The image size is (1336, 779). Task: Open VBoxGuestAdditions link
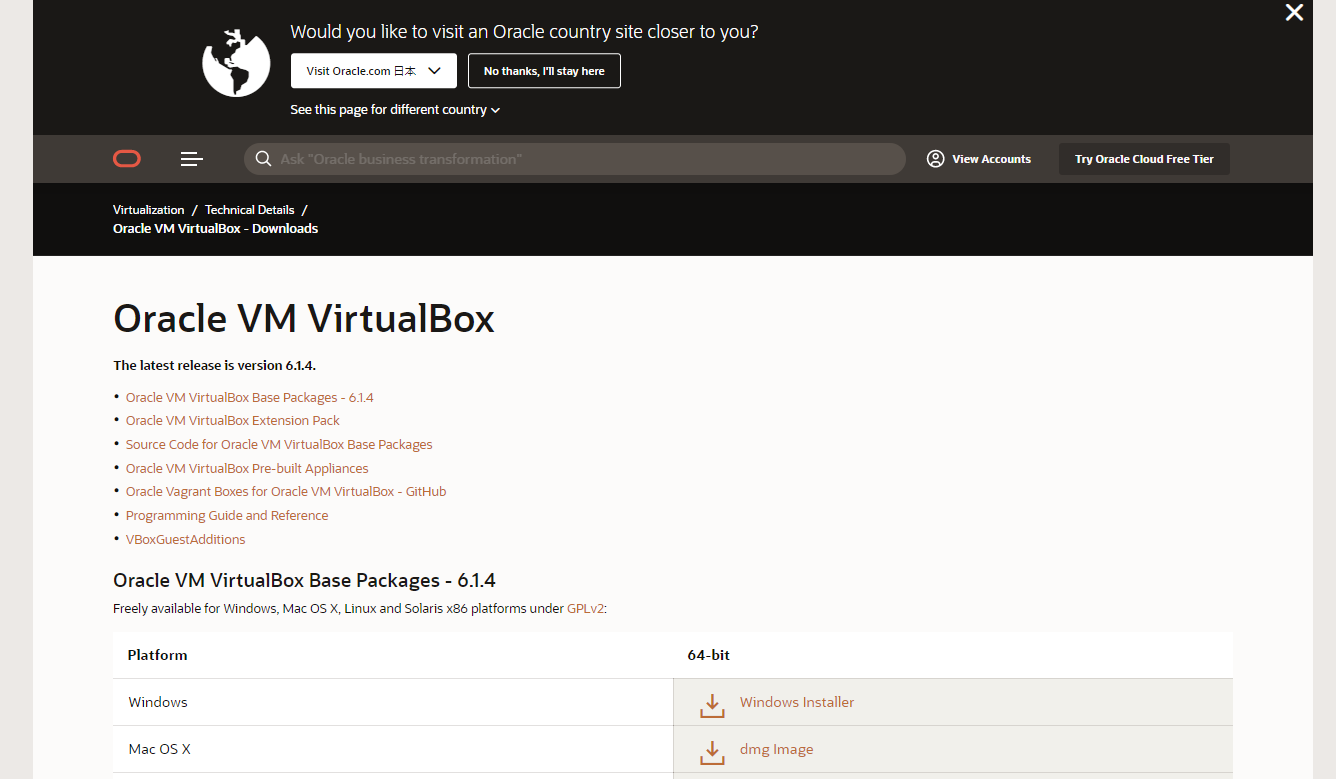point(185,539)
